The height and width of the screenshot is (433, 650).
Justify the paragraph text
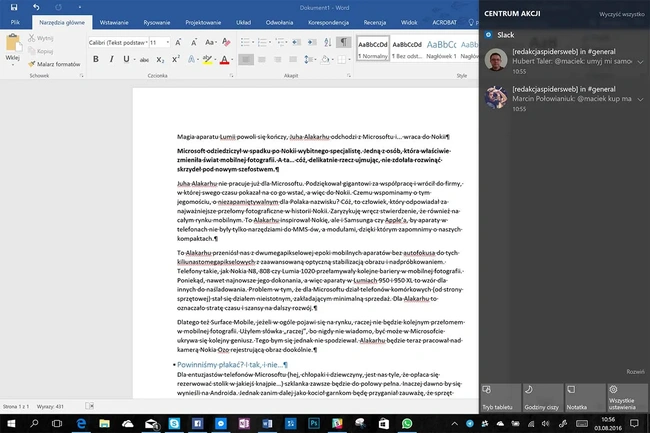(x=293, y=60)
